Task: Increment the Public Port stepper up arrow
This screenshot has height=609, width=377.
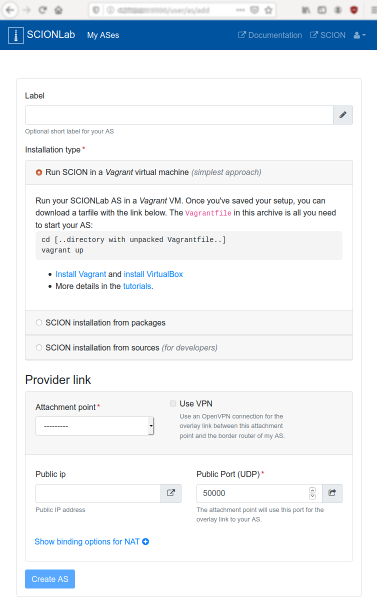Action: pos(313,490)
